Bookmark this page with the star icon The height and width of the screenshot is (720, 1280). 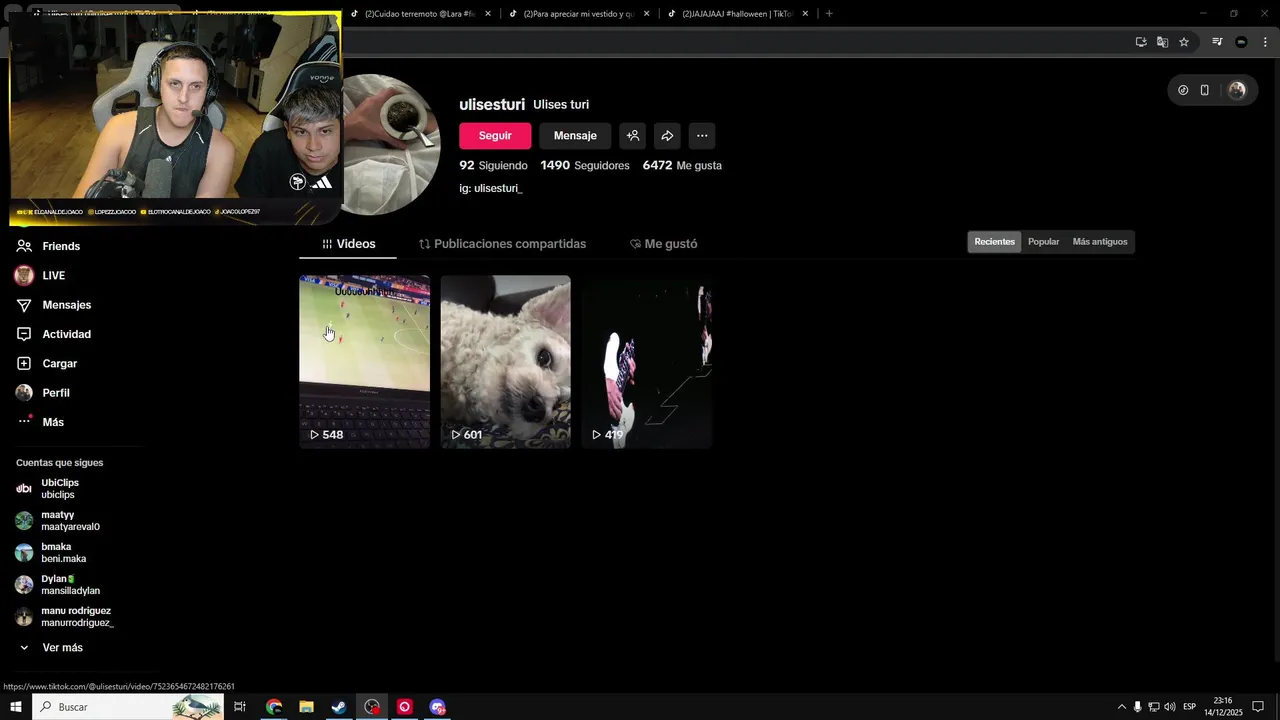coord(1184,42)
